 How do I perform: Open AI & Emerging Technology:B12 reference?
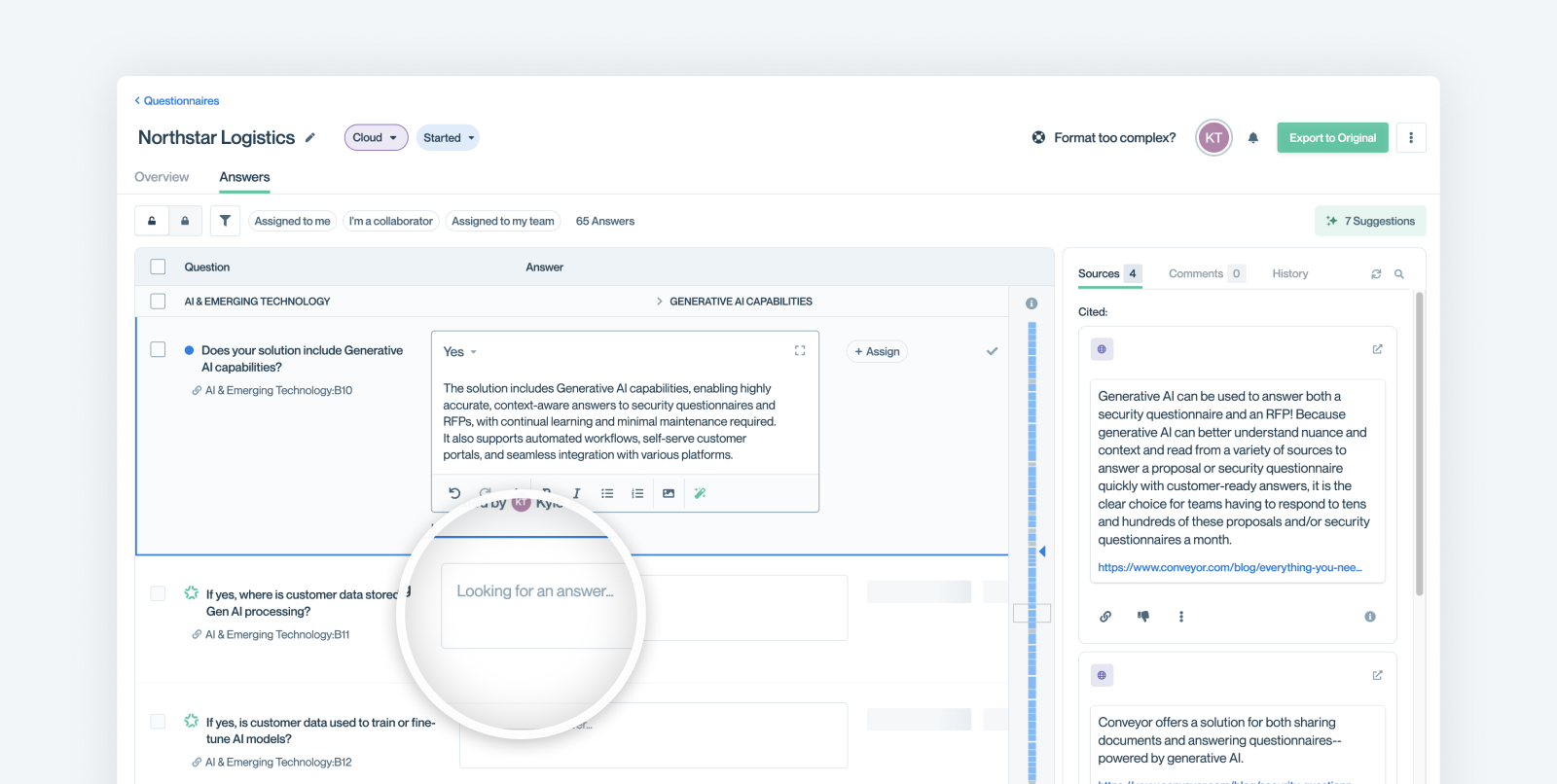pos(278,763)
